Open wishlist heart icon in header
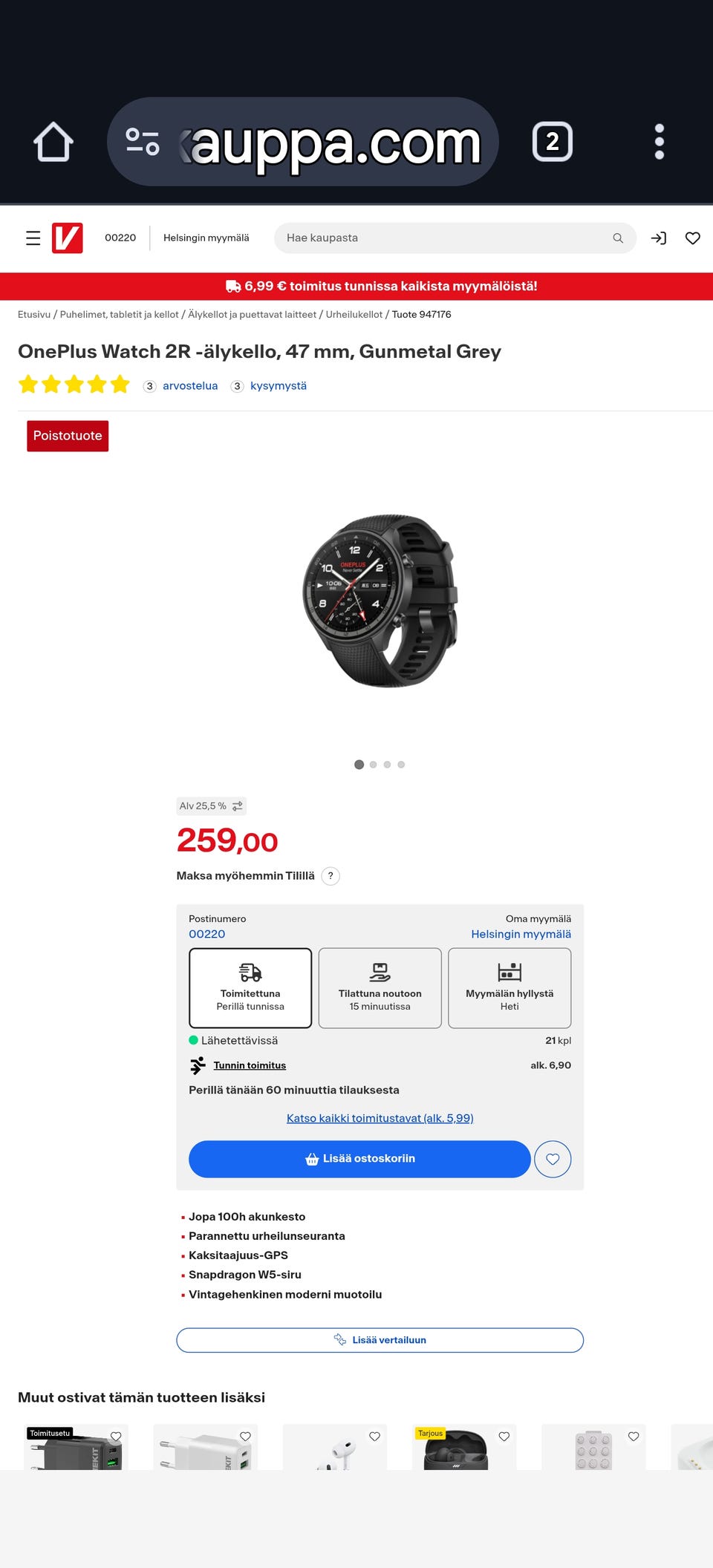The width and height of the screenshot is (713, 1568). pos(693,238)
